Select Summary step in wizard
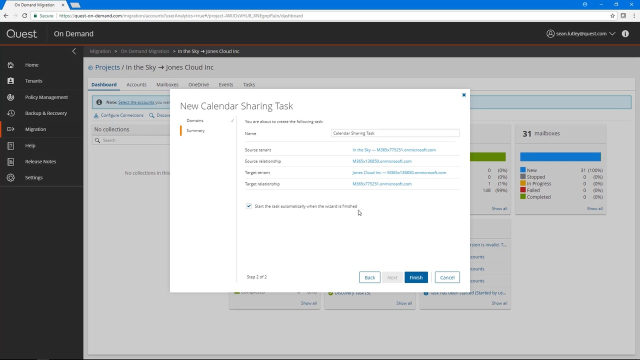 [x=196, y=131]
